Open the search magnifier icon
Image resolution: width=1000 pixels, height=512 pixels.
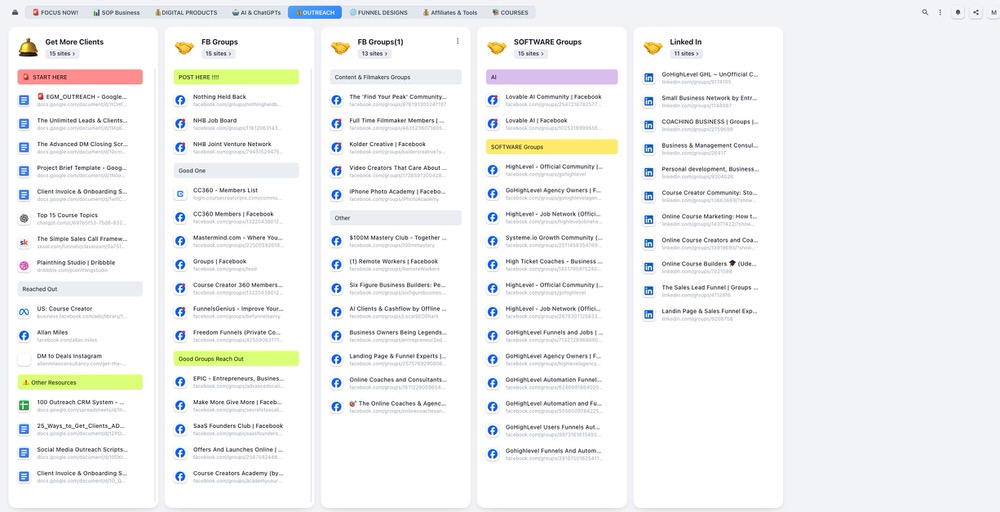(925, 12)
